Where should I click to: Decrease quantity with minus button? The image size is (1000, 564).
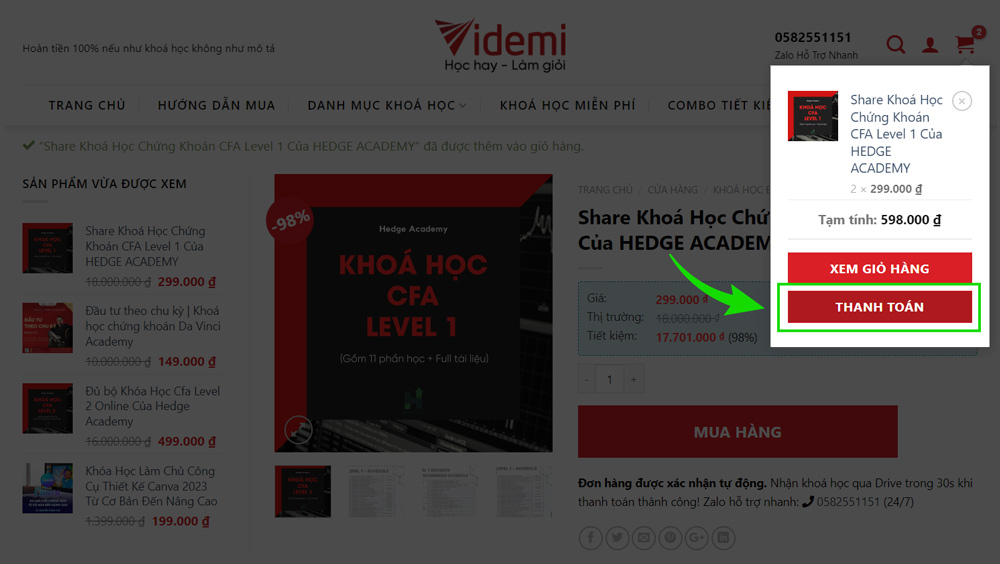[x=587, y=379]
